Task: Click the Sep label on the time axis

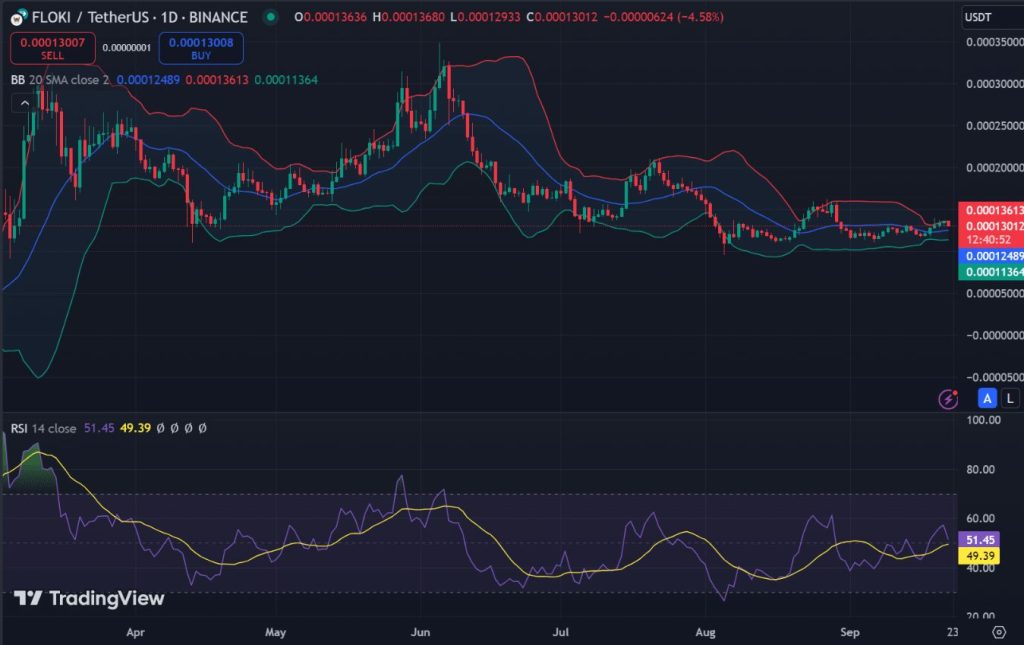Action: pos(850,632)
